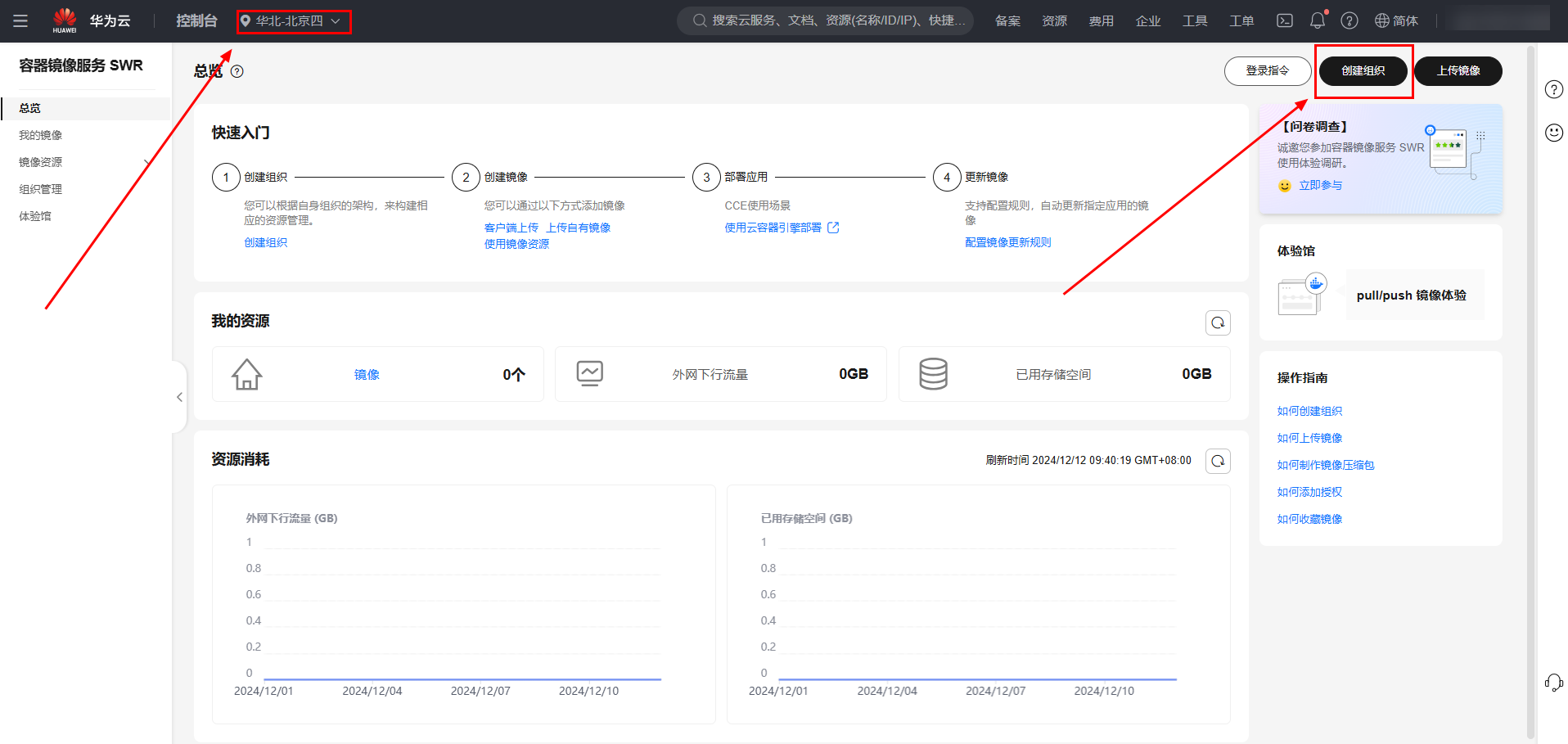Image resolution: width=1568 pixels, height=744 pixels.
Task: Click 立即参与 survey link
Action: (1321, 186)
